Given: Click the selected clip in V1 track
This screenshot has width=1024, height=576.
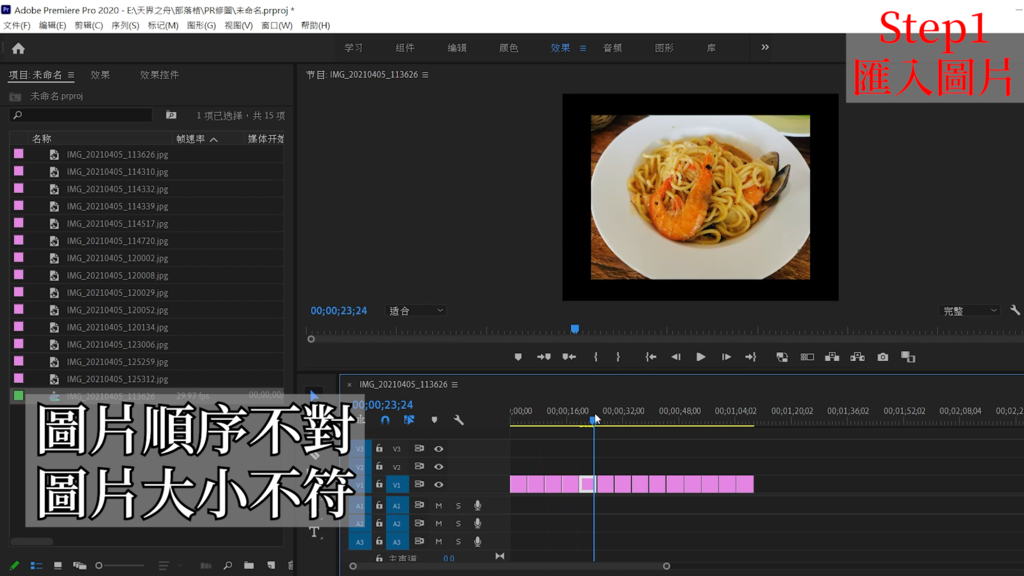Looking at the screenshot, I should 587,484.
